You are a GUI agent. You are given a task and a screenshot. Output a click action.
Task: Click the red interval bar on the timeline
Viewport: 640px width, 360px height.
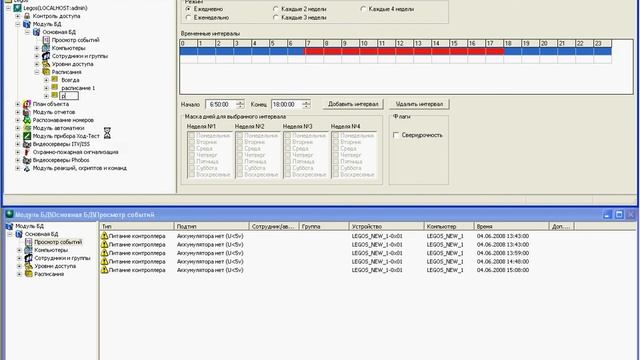point(404,51)
